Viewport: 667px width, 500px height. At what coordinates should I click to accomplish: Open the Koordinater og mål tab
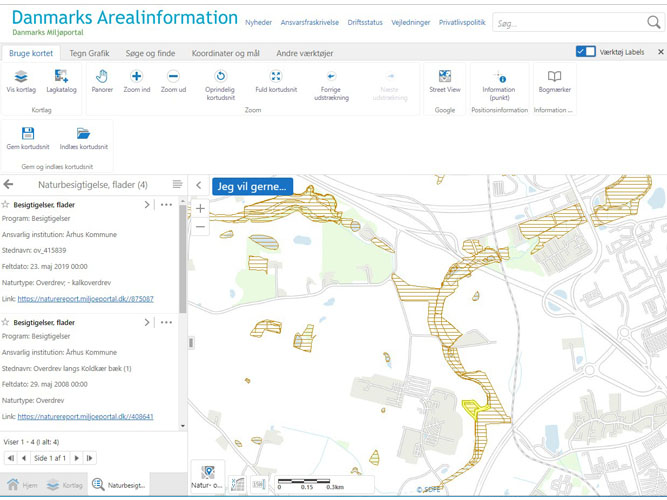pos(227,52)
